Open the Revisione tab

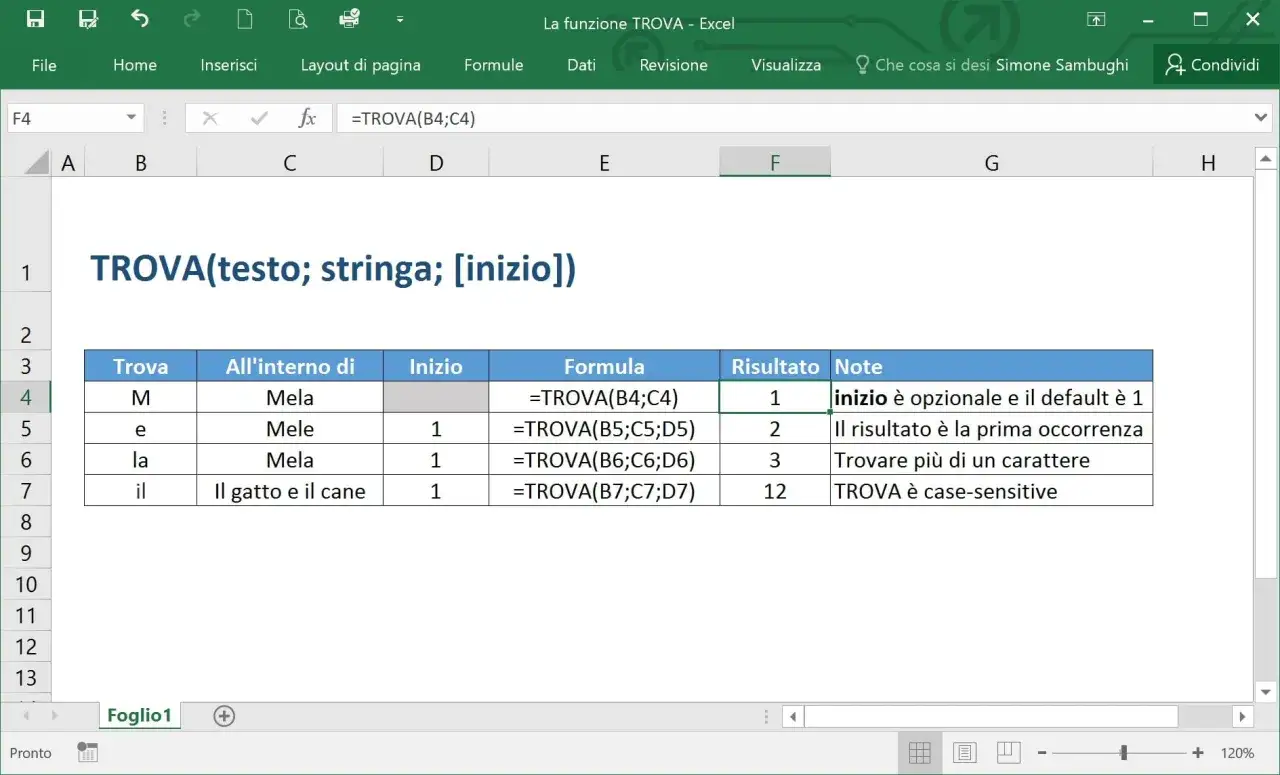[673, 65]
